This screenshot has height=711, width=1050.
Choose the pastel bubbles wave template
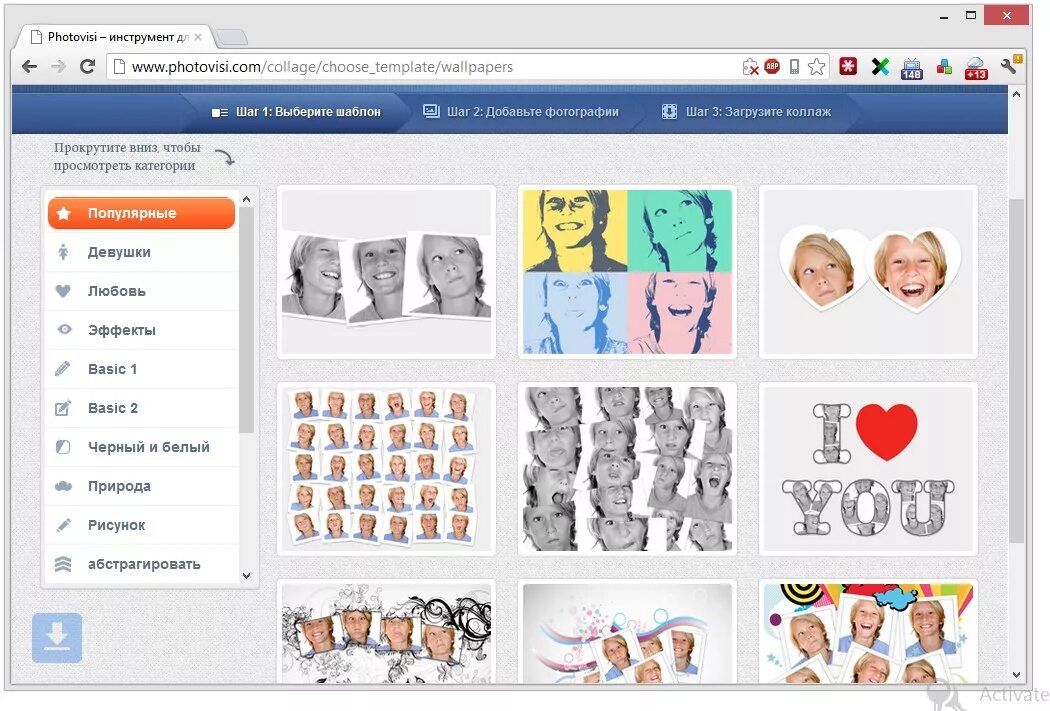tap(627, 631)
